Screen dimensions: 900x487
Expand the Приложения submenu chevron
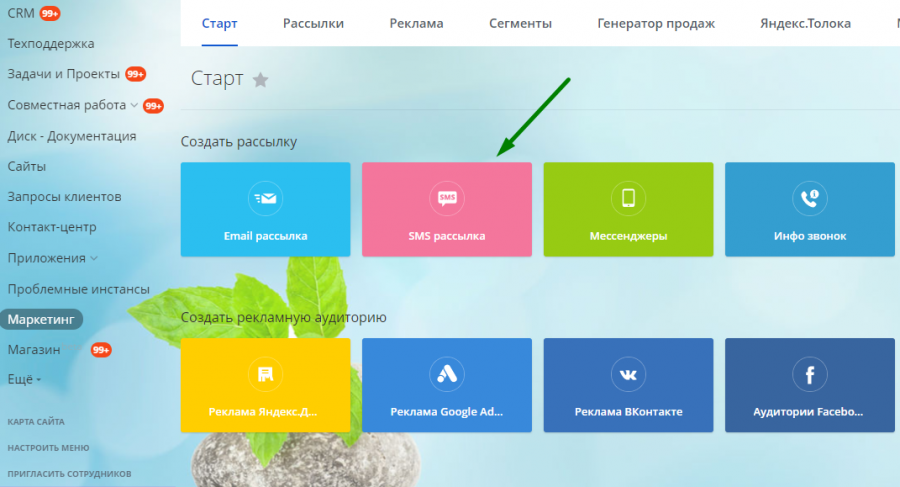click(x=94, y=258)
